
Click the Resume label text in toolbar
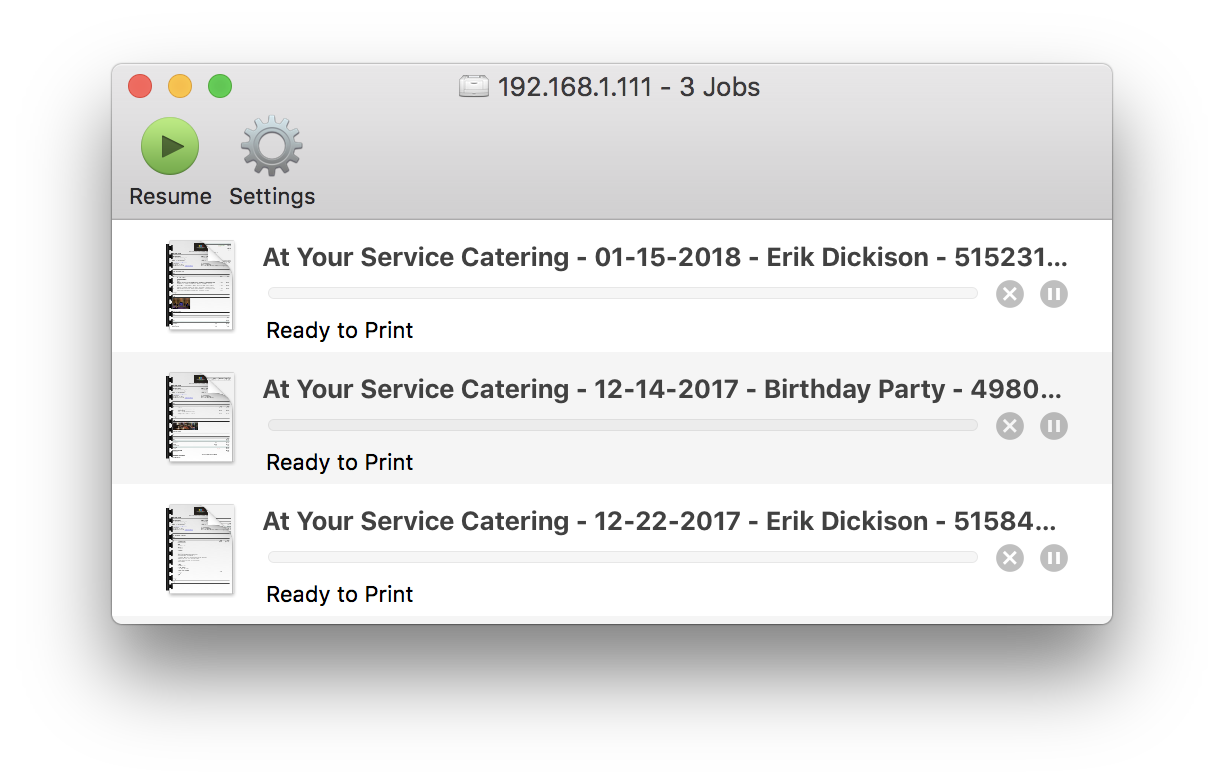click(x=170, y=196)
